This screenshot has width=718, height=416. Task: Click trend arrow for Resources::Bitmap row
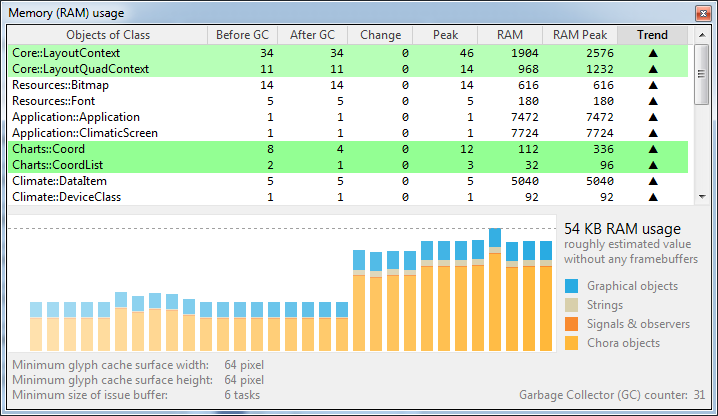[x=654, y=86]
